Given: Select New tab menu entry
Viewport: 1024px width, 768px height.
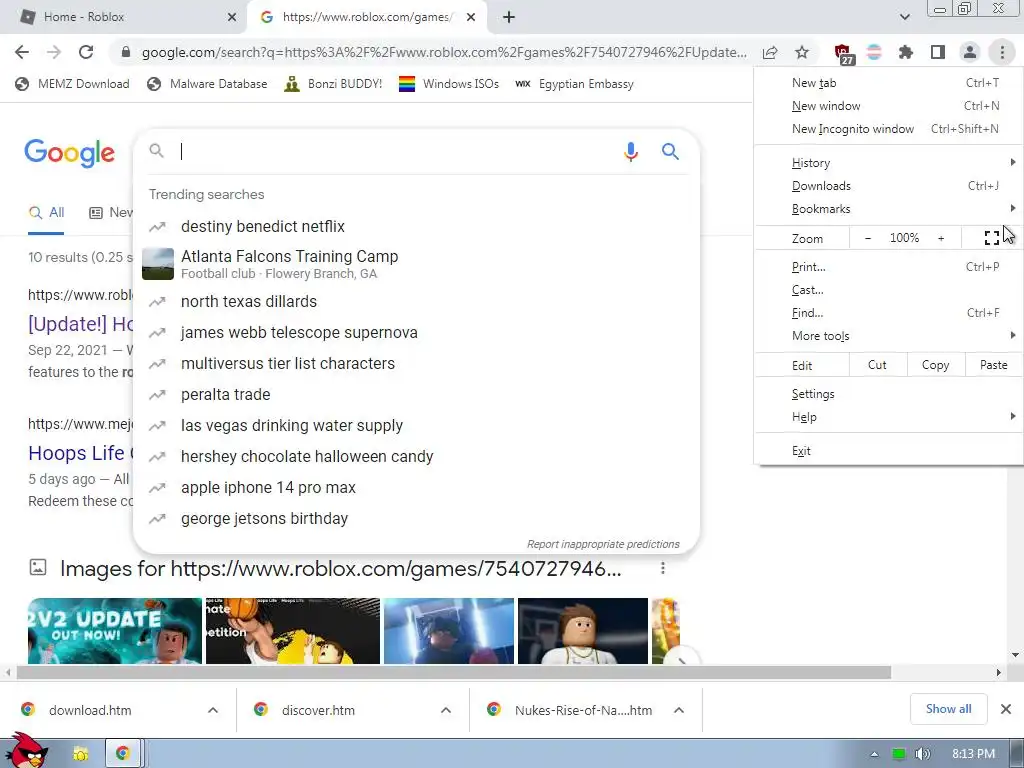Looking at the screenshot, I should tap(888, 83).
